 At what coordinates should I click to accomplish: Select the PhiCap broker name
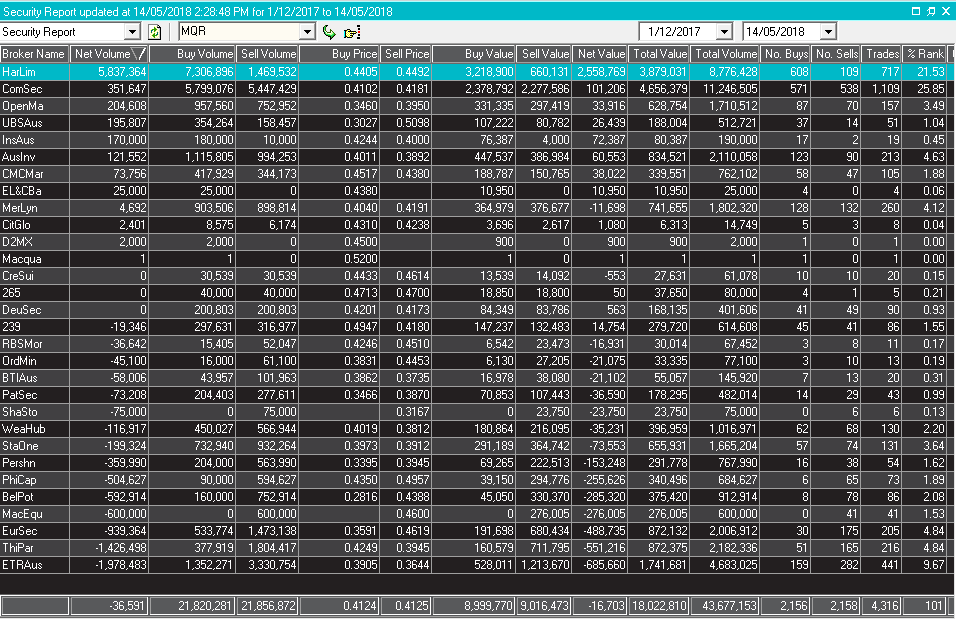[20, 481]
